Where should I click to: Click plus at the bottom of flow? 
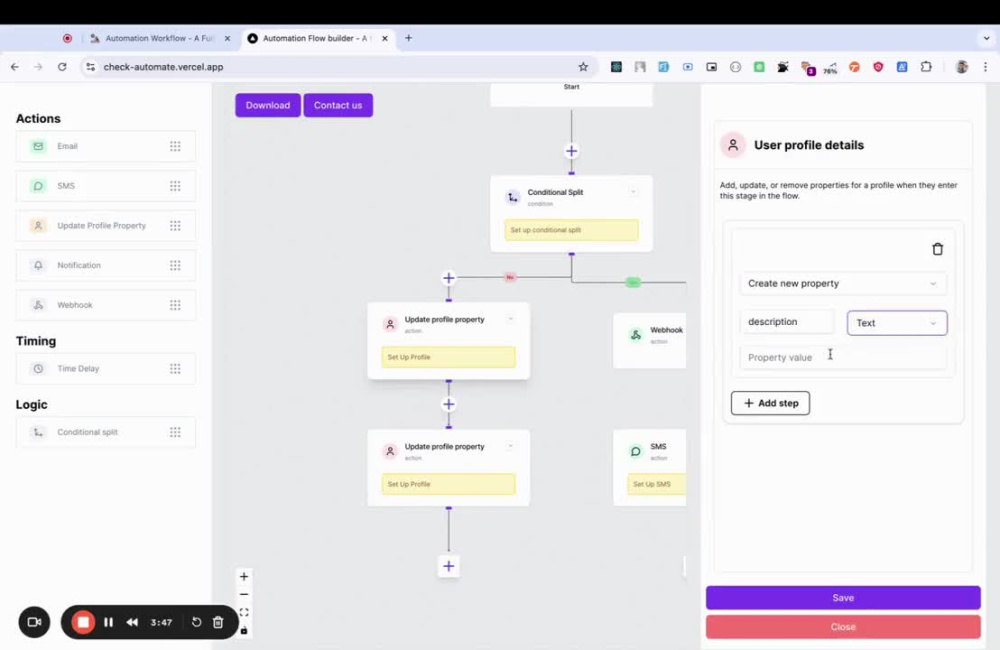coord(448,566)
